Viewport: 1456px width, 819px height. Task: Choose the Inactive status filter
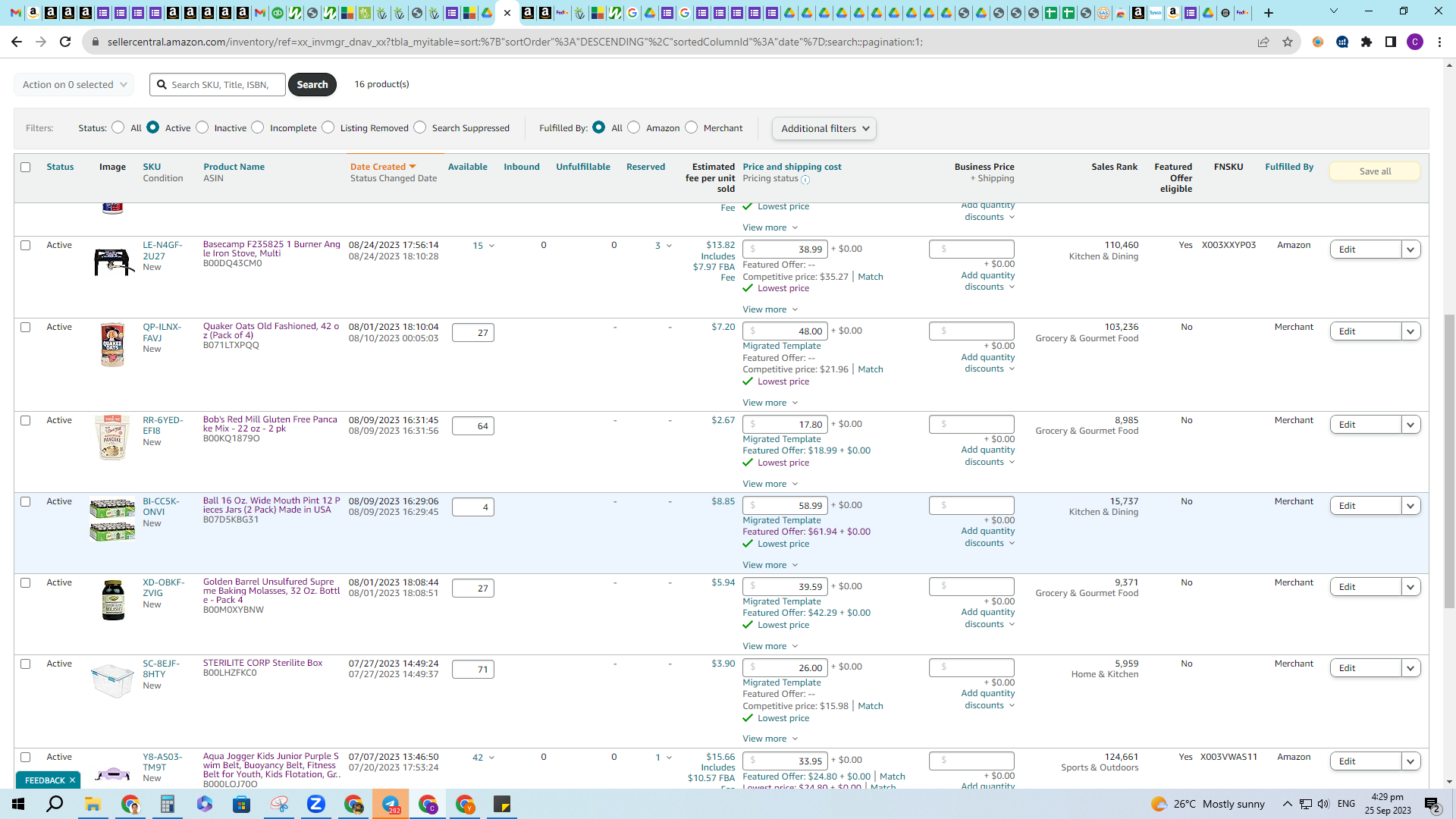tap(202, 127)
